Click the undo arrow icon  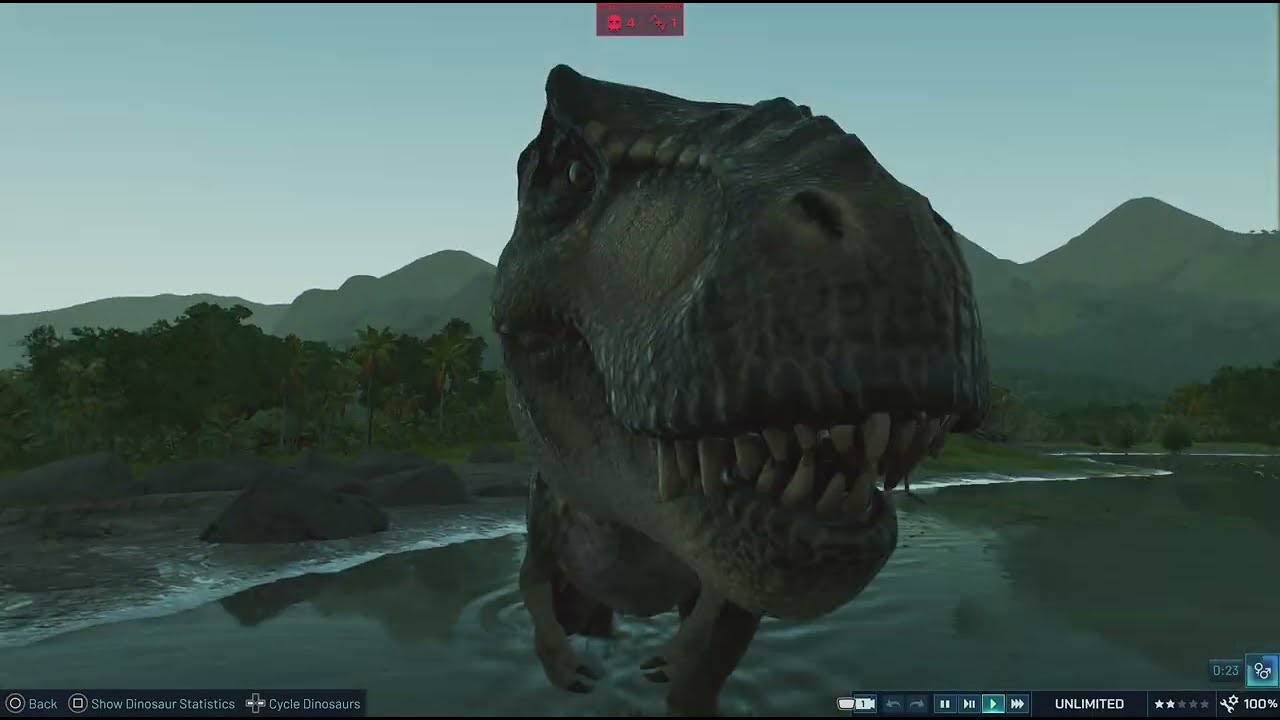(893, 704)
